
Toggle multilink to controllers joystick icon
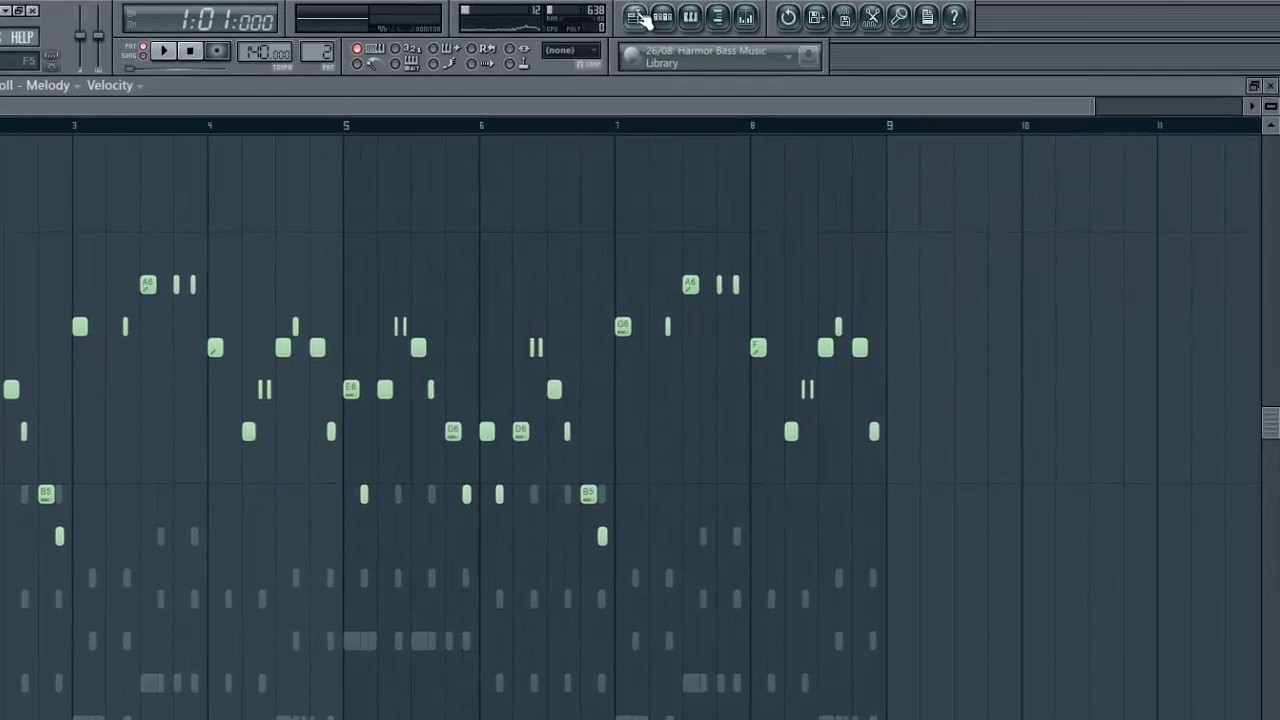(518, 63)
